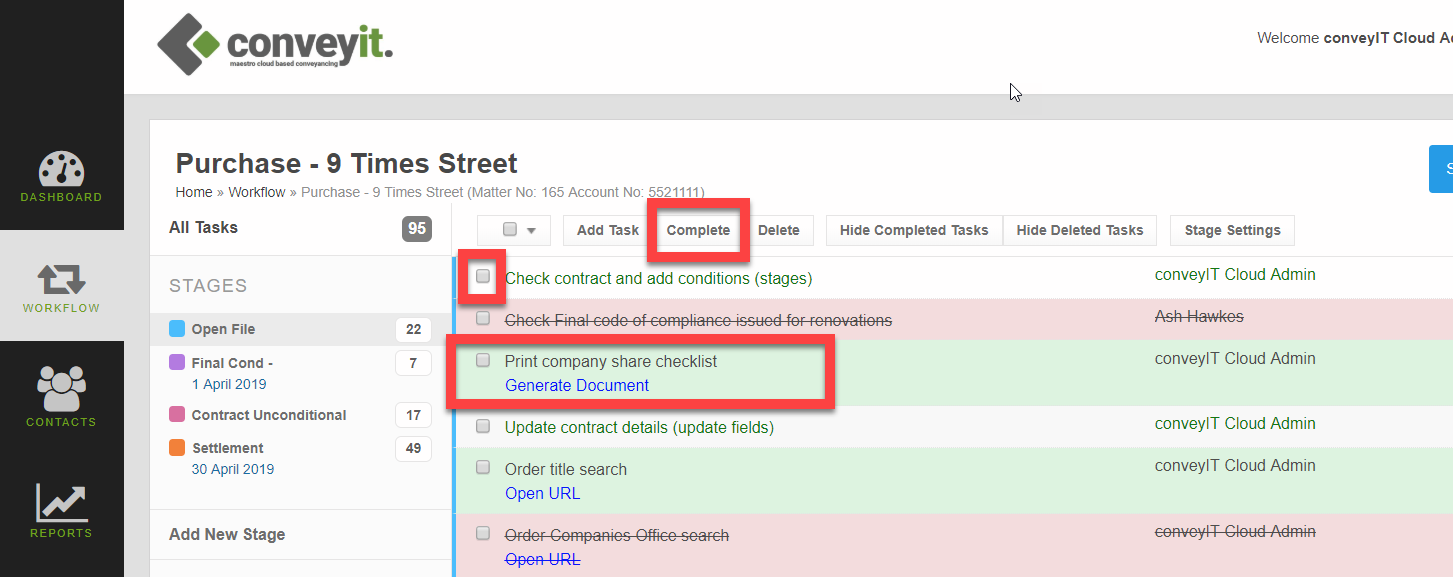1453x577 pixels.
Task: Open the Contacts people icon
Action: (61, 390)
